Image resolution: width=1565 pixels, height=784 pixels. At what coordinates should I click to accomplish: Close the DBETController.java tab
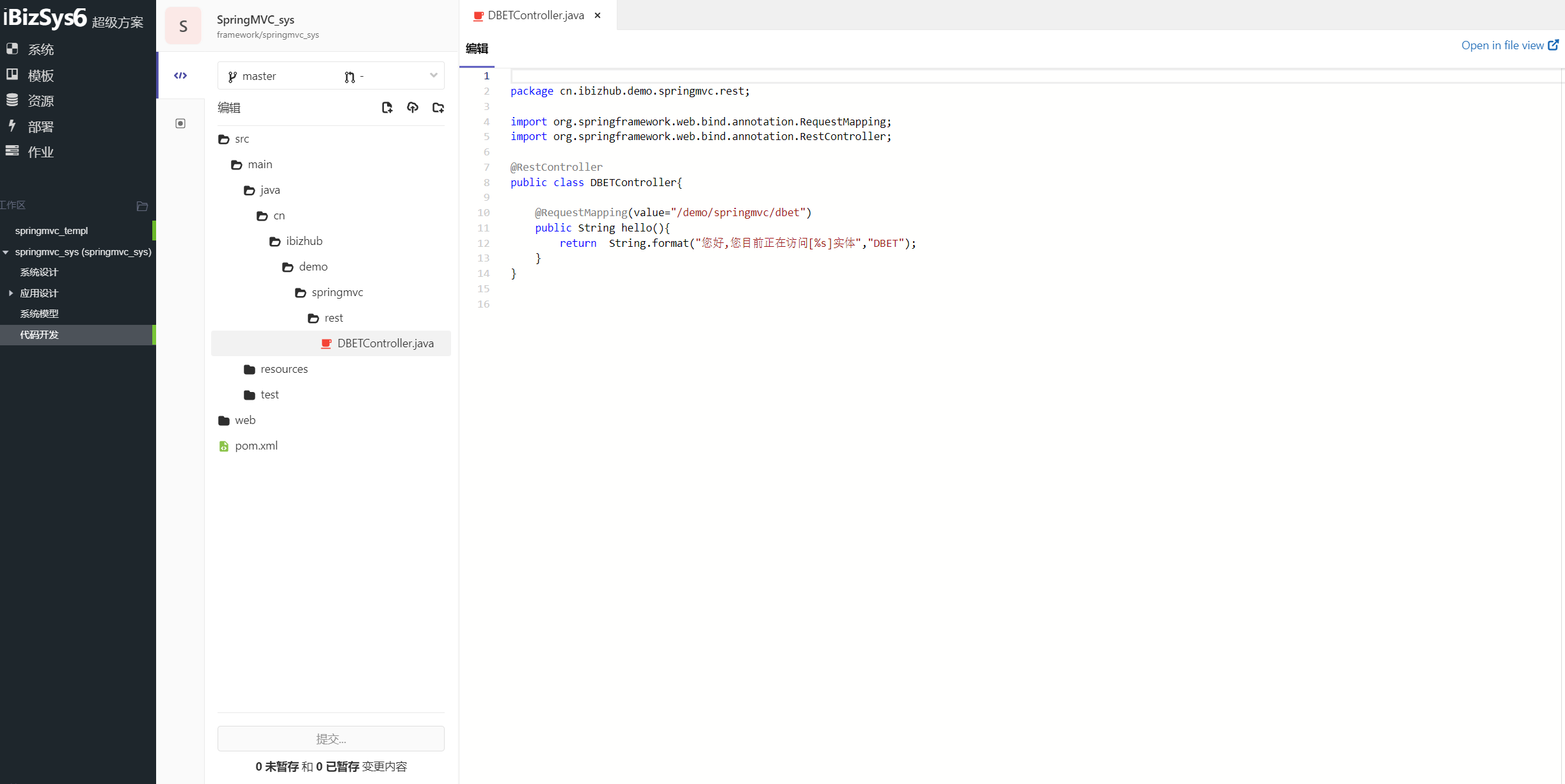[x=598, y=15]
